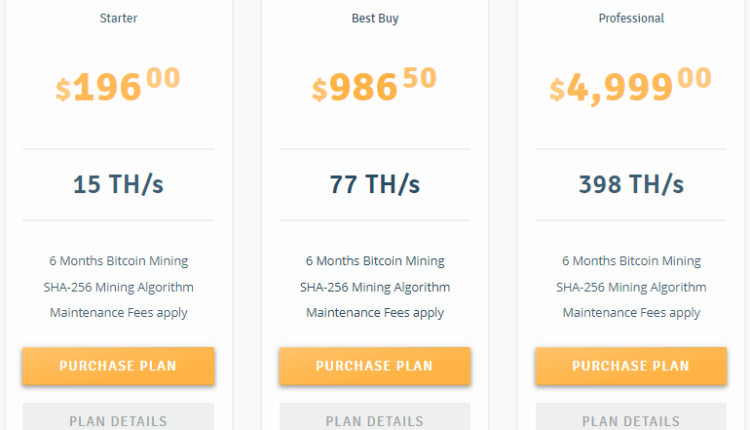Screen dimensions: 750x430
Task: Click Best Buy's SHA-256 Mining Algorithm text
Action: coord(375,287)
